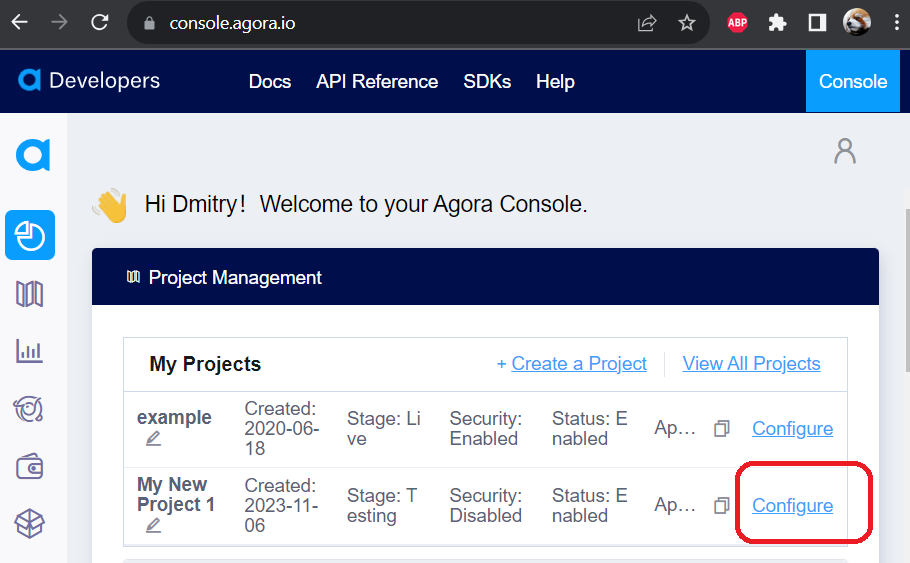Open the API Reference menu item
The image size is (910, 563).
tap(377, 81)
